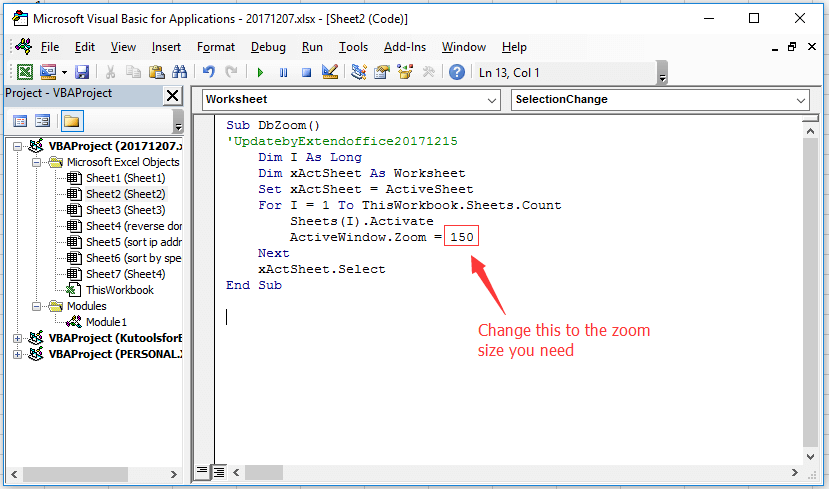This screenshot has width=829, height=489.
Task: Open the Run menu
Action: pyautogui.click(x=312, y=47)
